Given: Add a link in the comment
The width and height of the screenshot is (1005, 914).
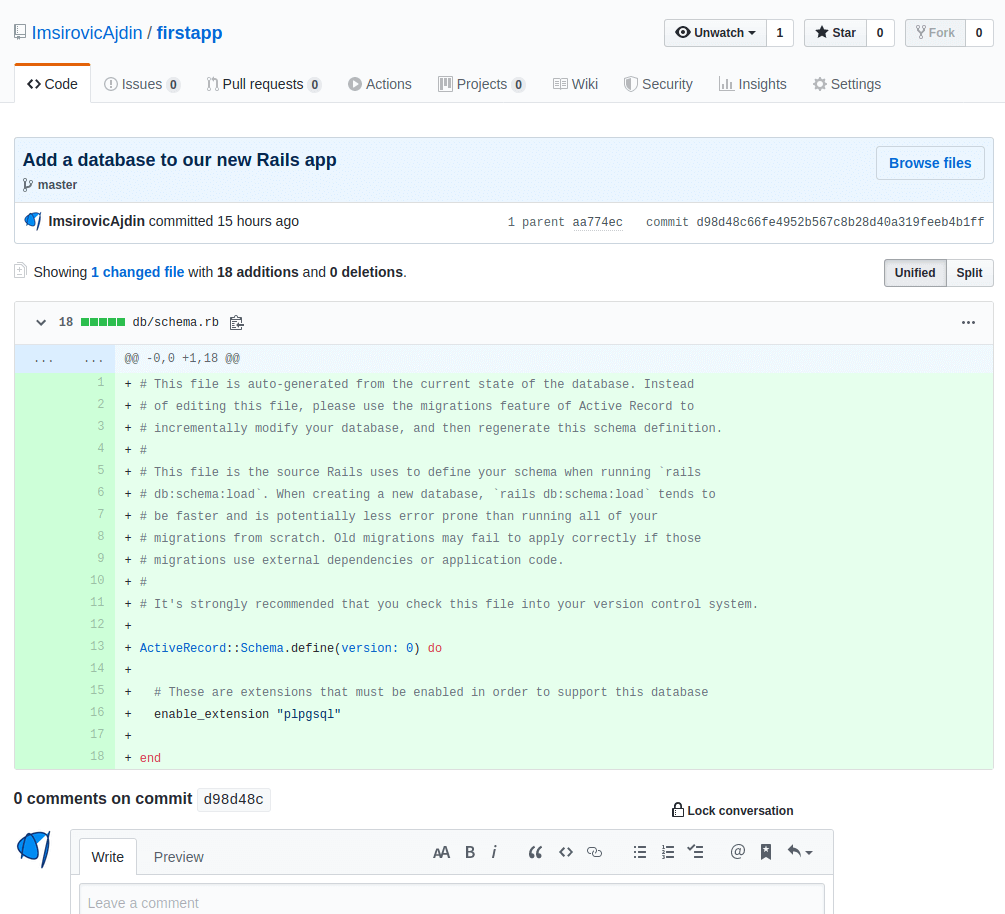Looking at the screenshot, I should tap(594, 852).
